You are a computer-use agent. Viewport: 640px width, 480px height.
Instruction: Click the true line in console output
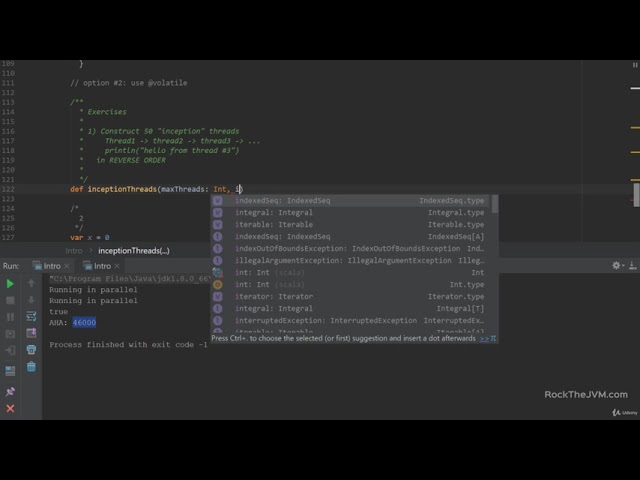click(x=58, y=311)
